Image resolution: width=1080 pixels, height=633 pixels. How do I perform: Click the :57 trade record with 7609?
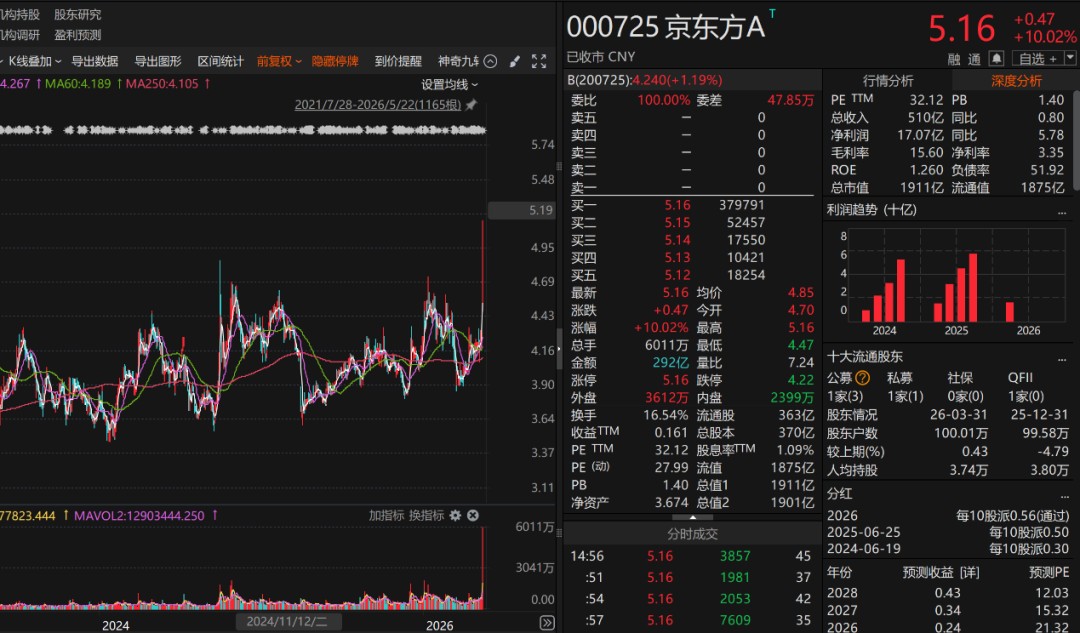coord(692,620)
